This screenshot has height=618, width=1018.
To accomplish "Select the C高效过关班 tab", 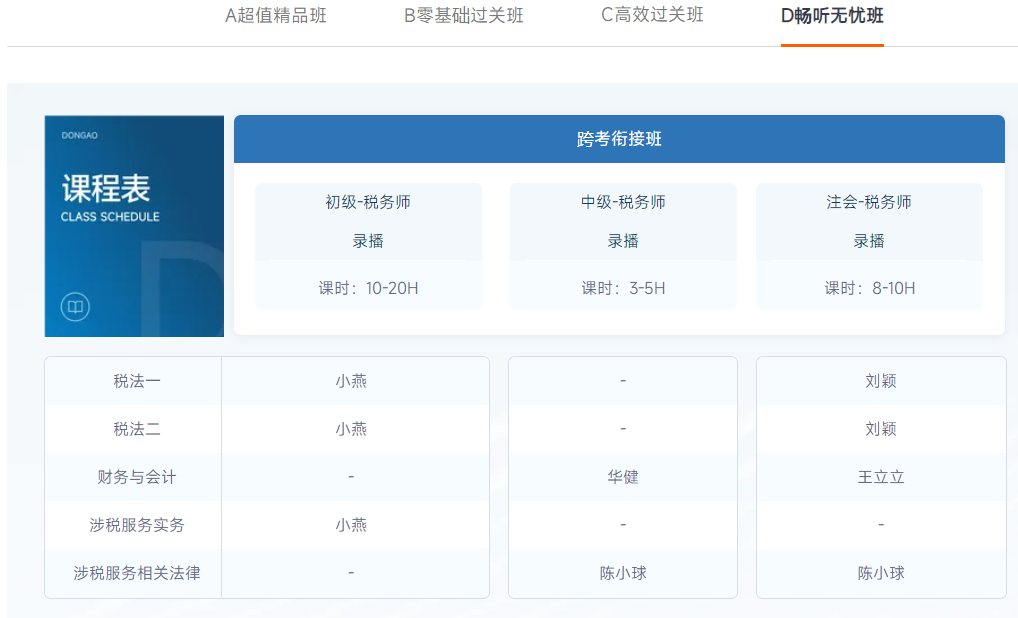I will point(652,15).
